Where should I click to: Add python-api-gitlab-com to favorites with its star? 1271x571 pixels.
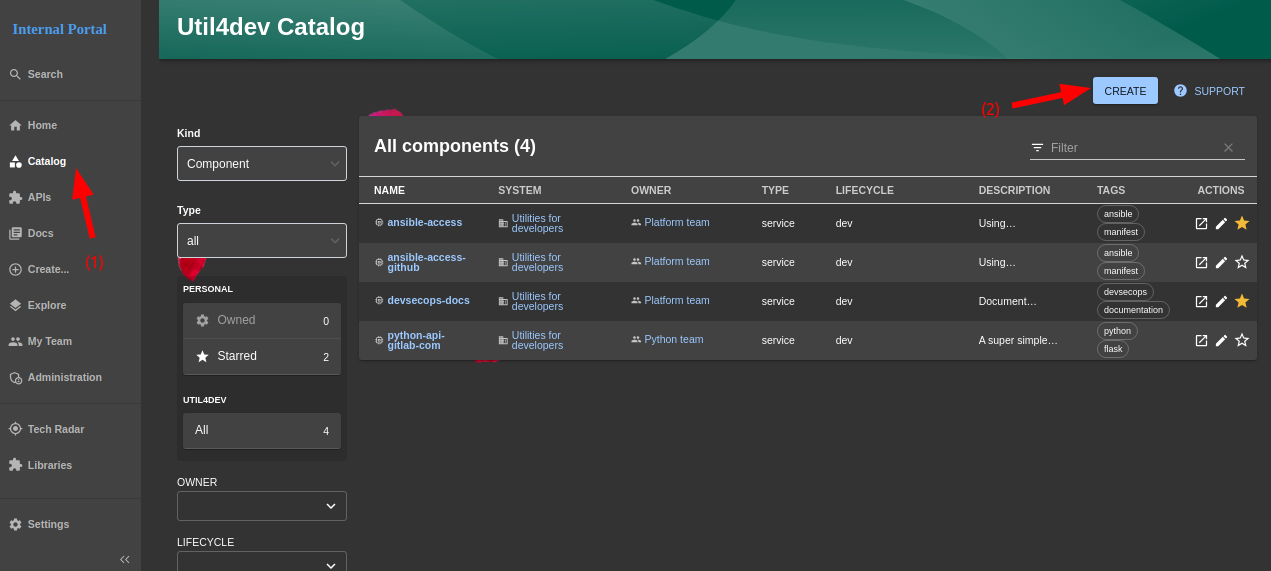click(1242, 340)
